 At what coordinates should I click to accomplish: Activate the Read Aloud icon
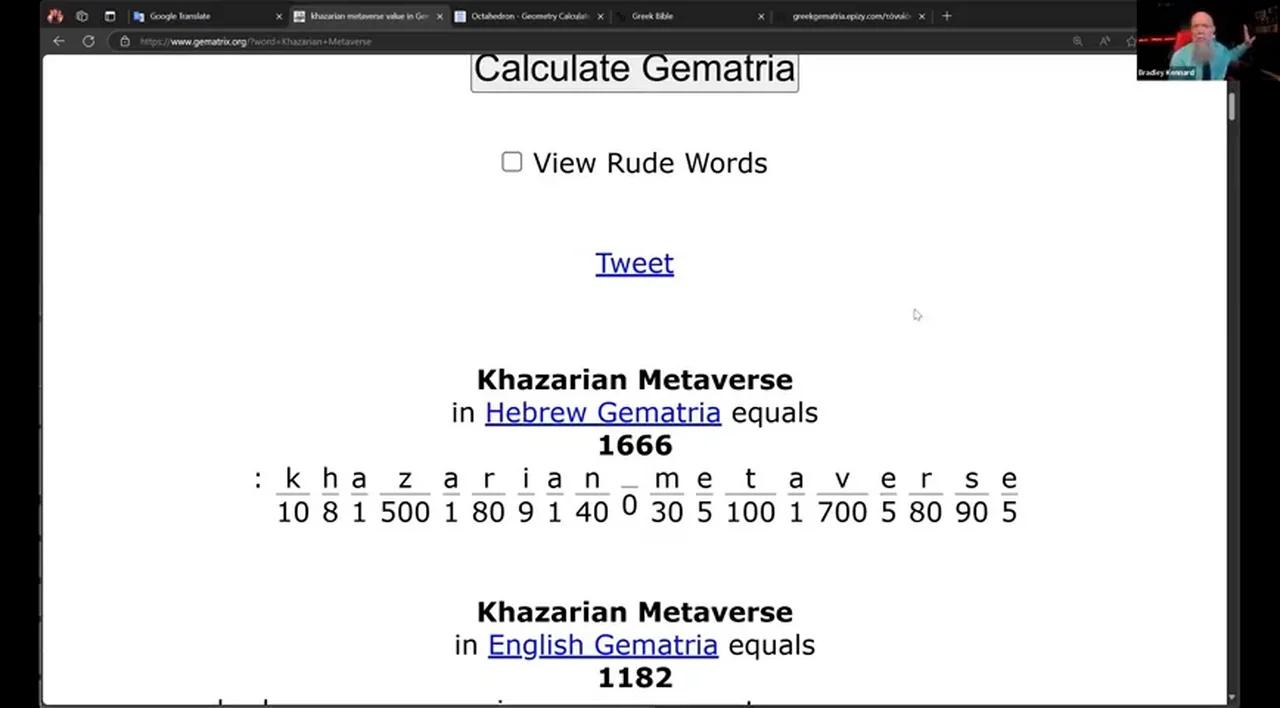click(x=1104, y=41)
